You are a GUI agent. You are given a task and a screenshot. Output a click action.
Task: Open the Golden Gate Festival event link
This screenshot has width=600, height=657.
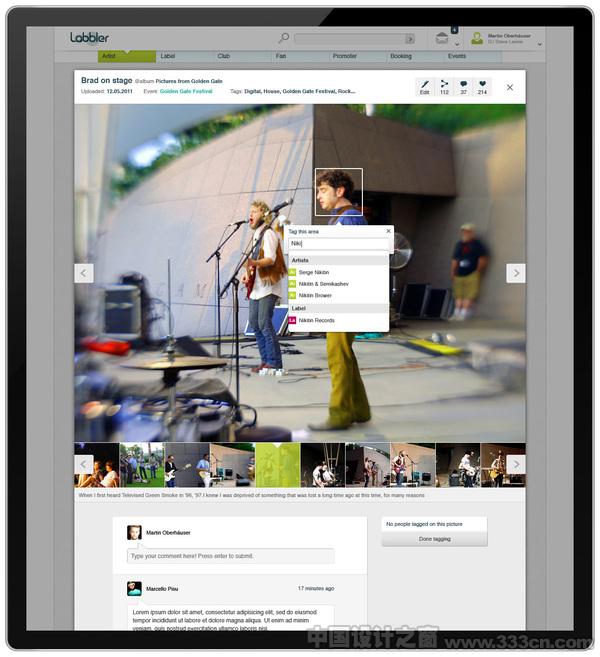tap(186, 91)
